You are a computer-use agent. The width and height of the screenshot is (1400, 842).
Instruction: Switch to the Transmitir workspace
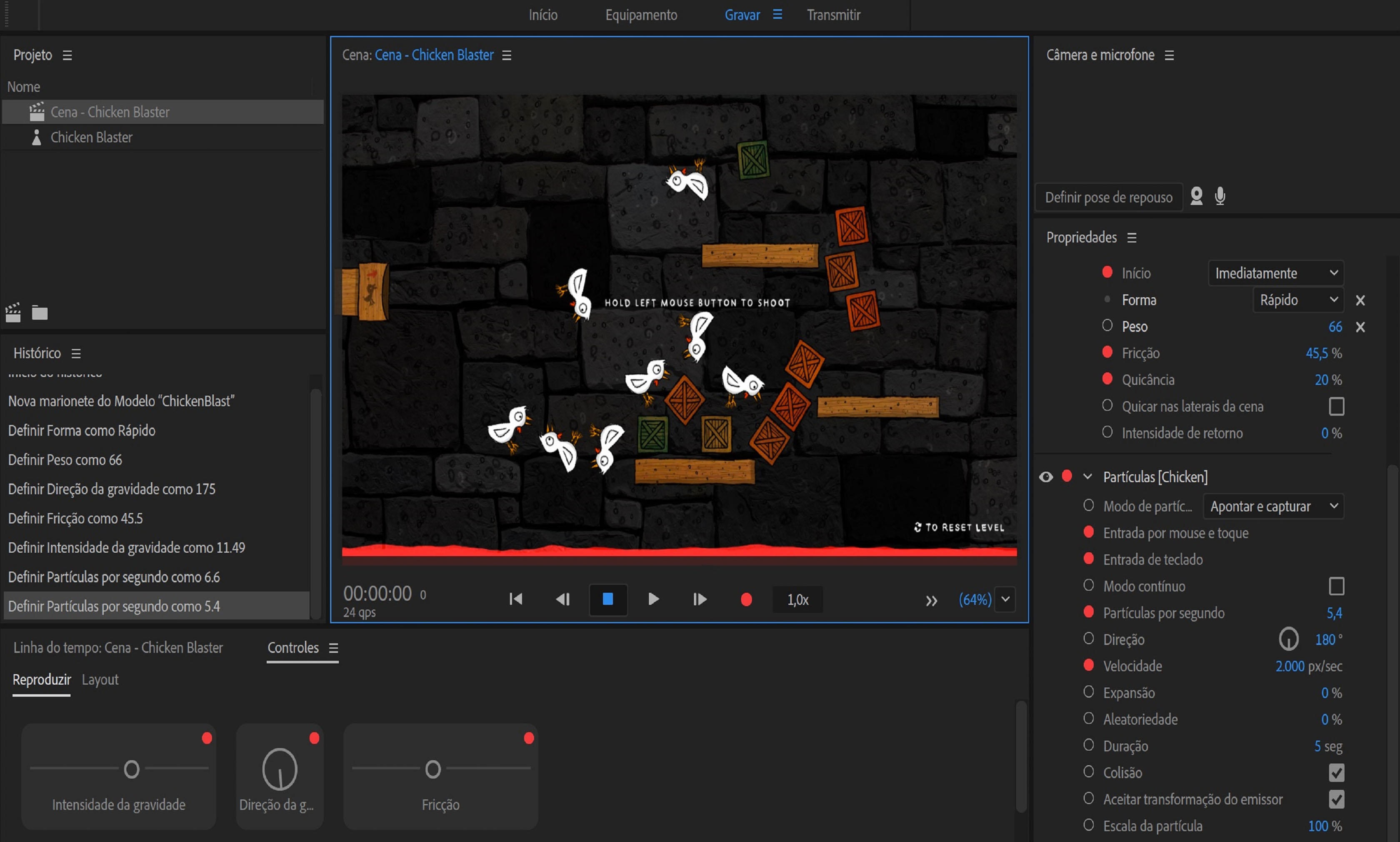[833, 15]
